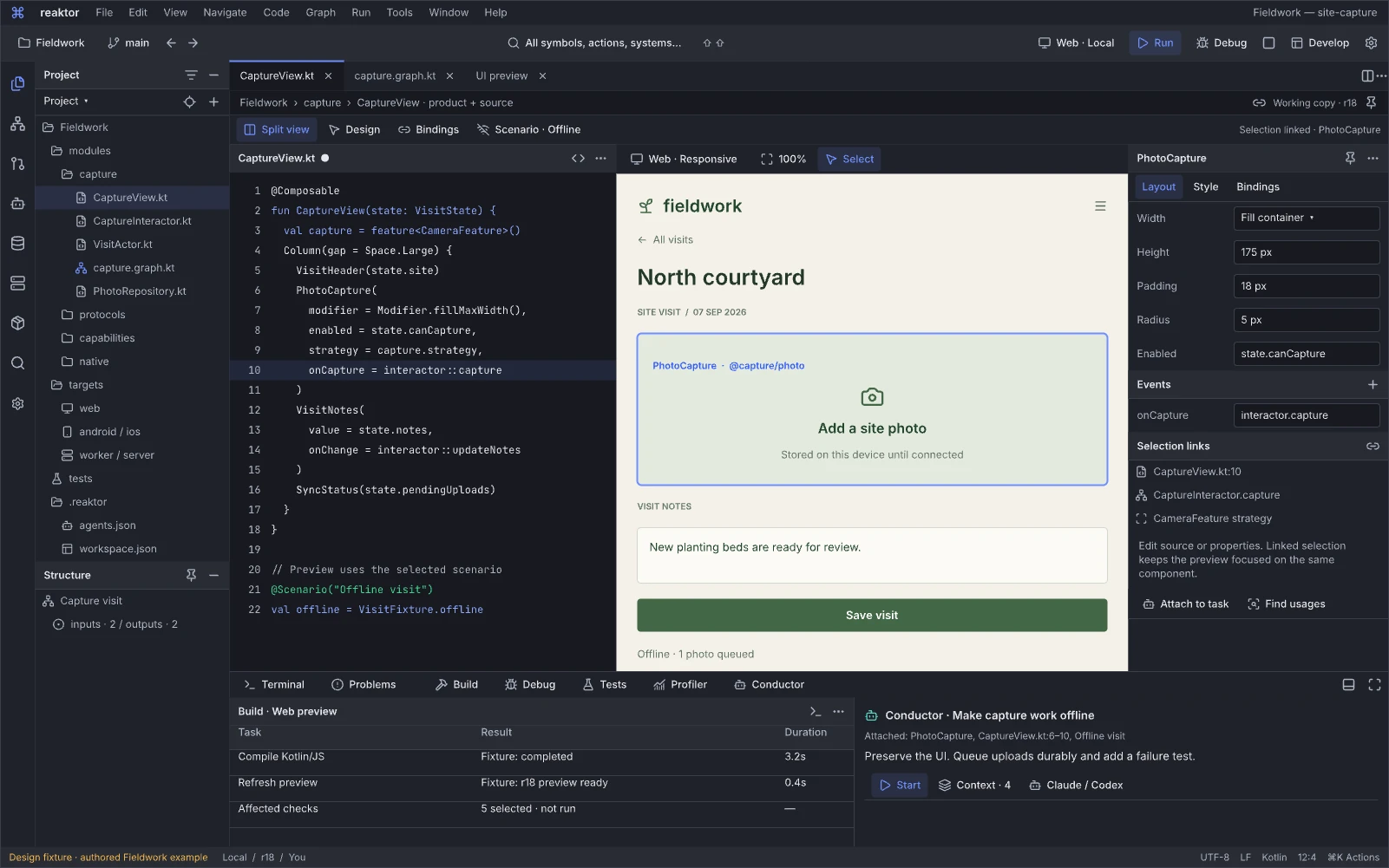Viewport: 1389px width, 868px height.
Task: Click the navigate forward arrow
Action: pyautogui.click(x=193, y=42)
